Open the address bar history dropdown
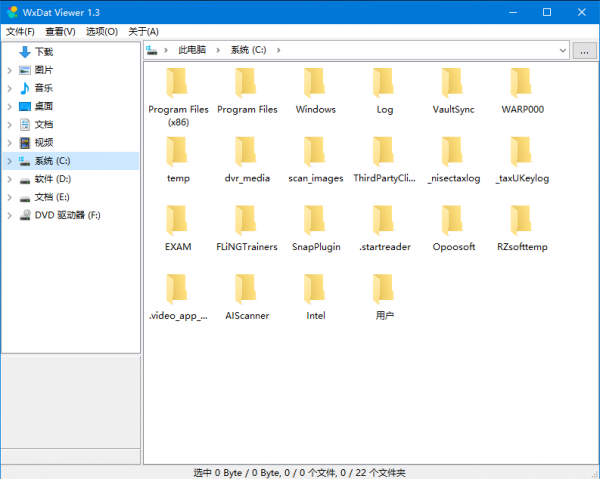This screenshot has height=479, width=600. pyautogui.click(x=562, y=50)
